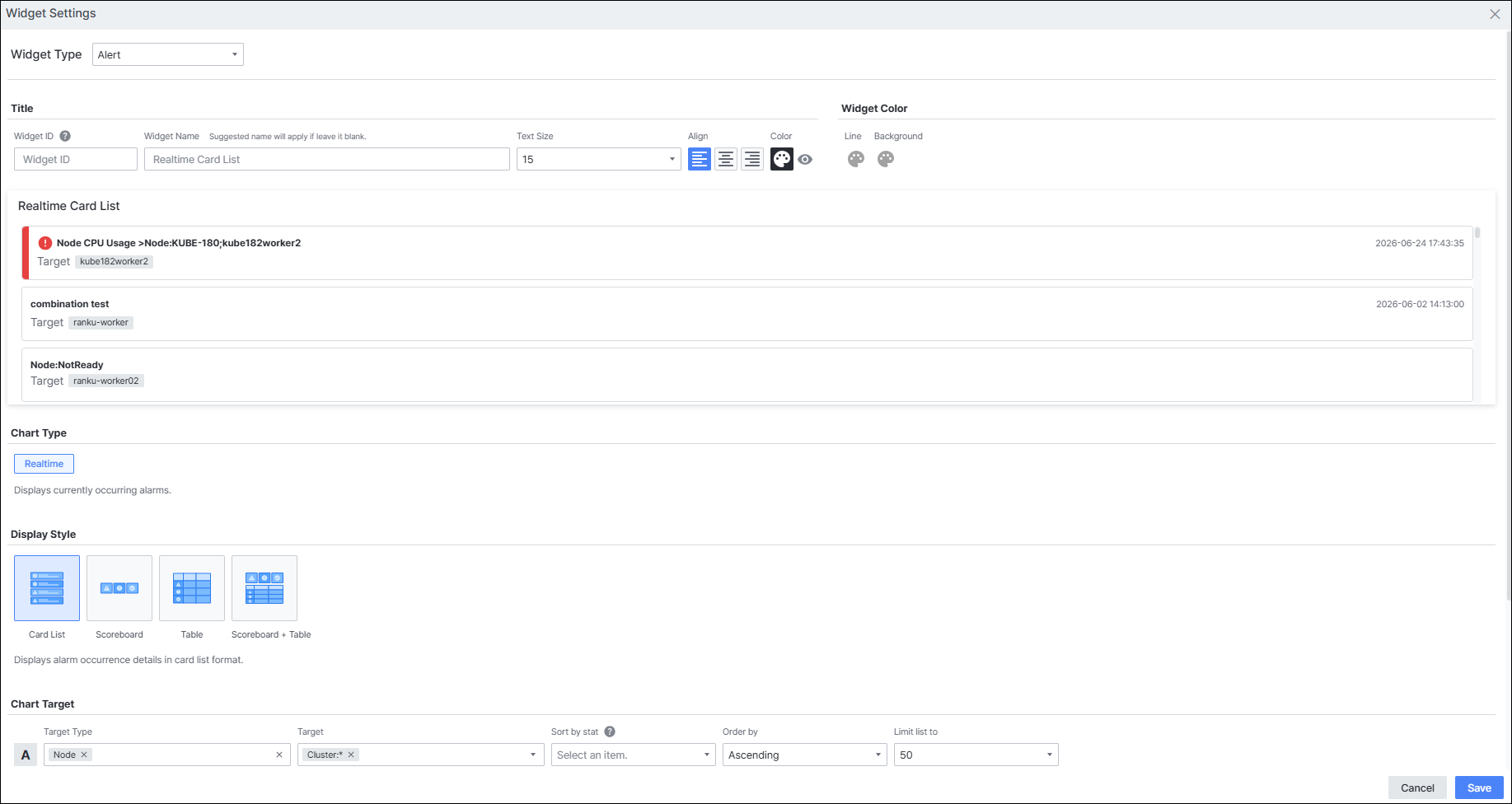The image size is (1512, 804).
Task: Open title color palette picker
Action: coord(782,159)
